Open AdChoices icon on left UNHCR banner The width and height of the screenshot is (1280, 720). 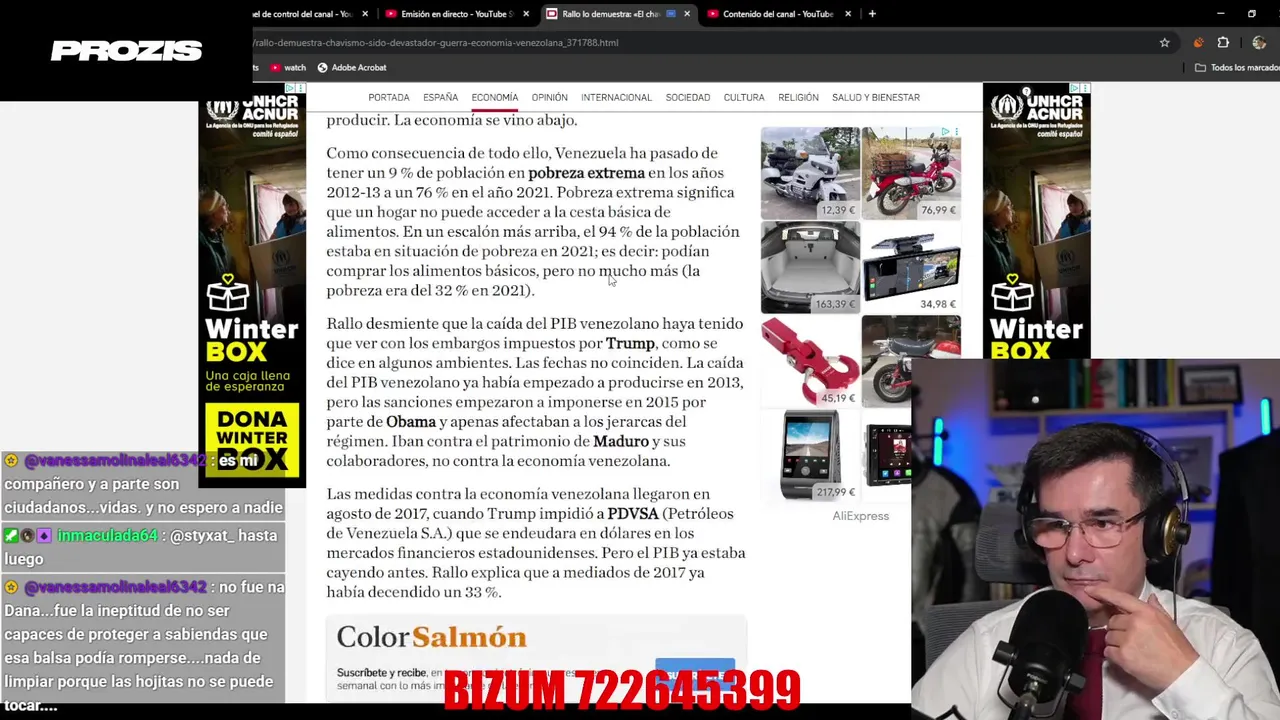[289, 88]
